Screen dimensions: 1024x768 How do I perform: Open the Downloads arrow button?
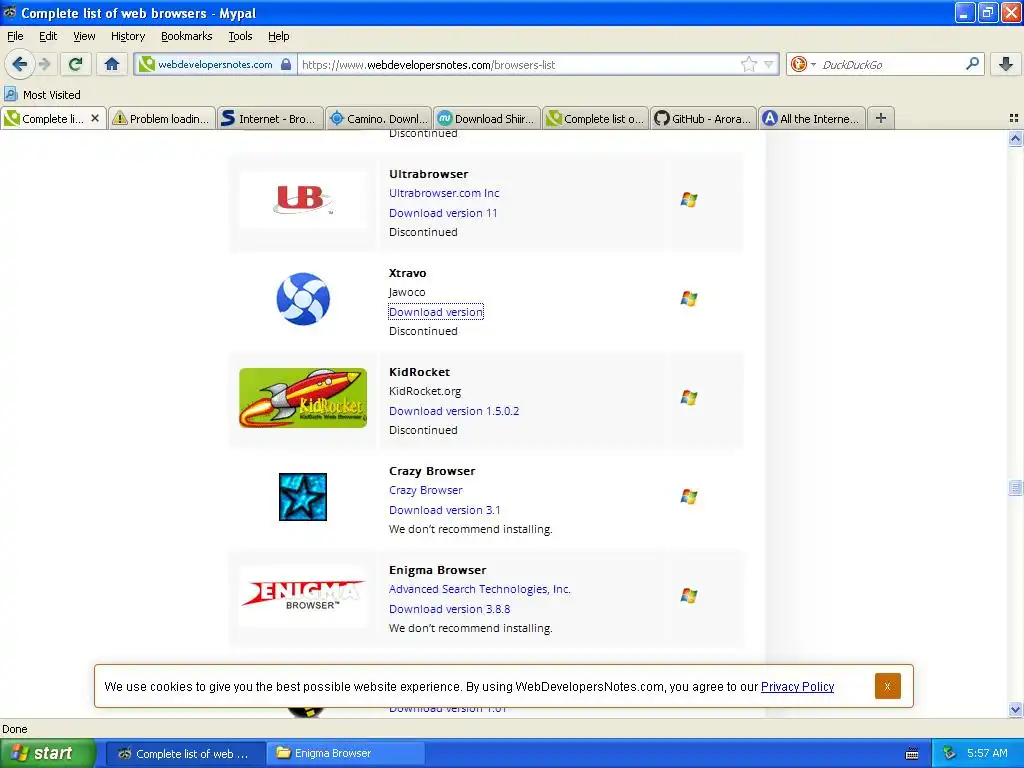pos(1006,64)
